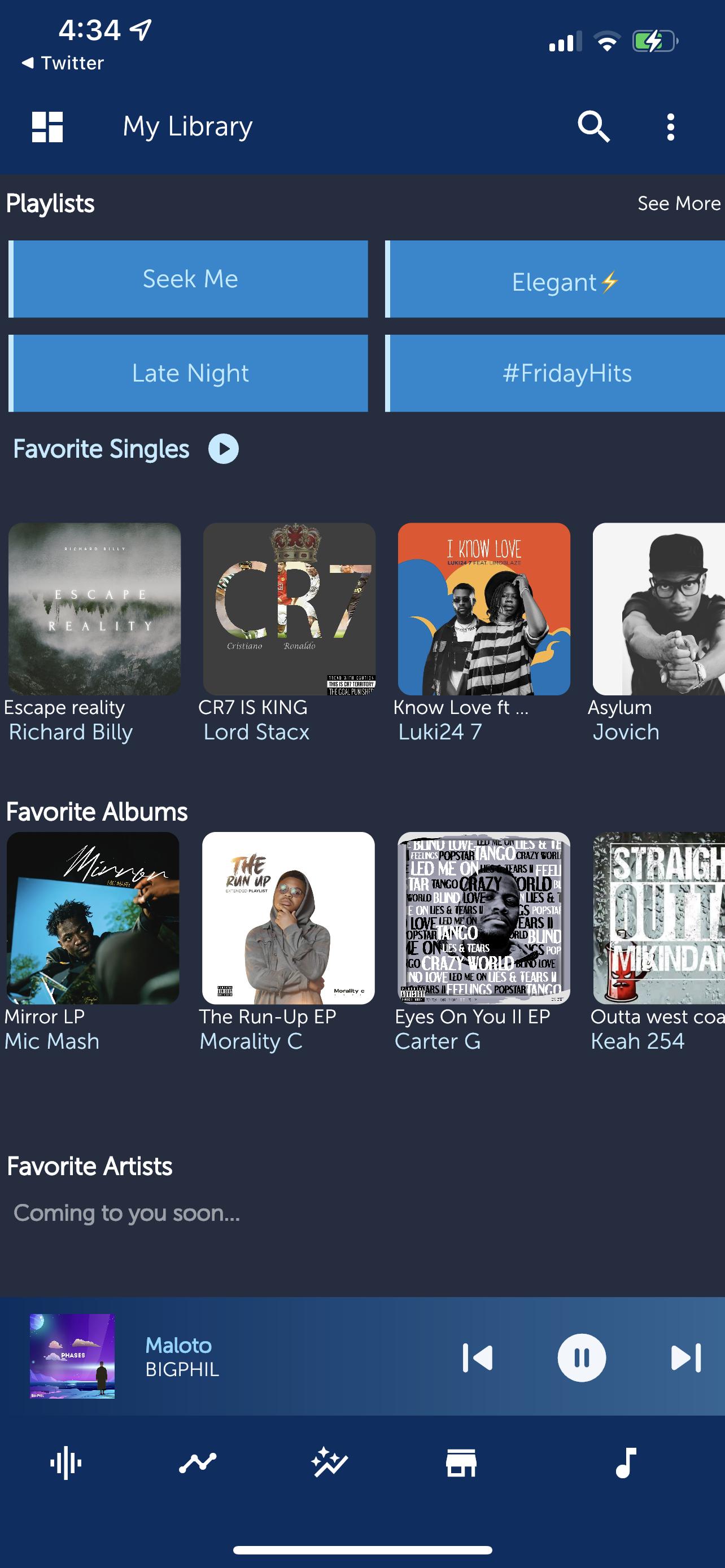Pause the Maloto track

582,1358
